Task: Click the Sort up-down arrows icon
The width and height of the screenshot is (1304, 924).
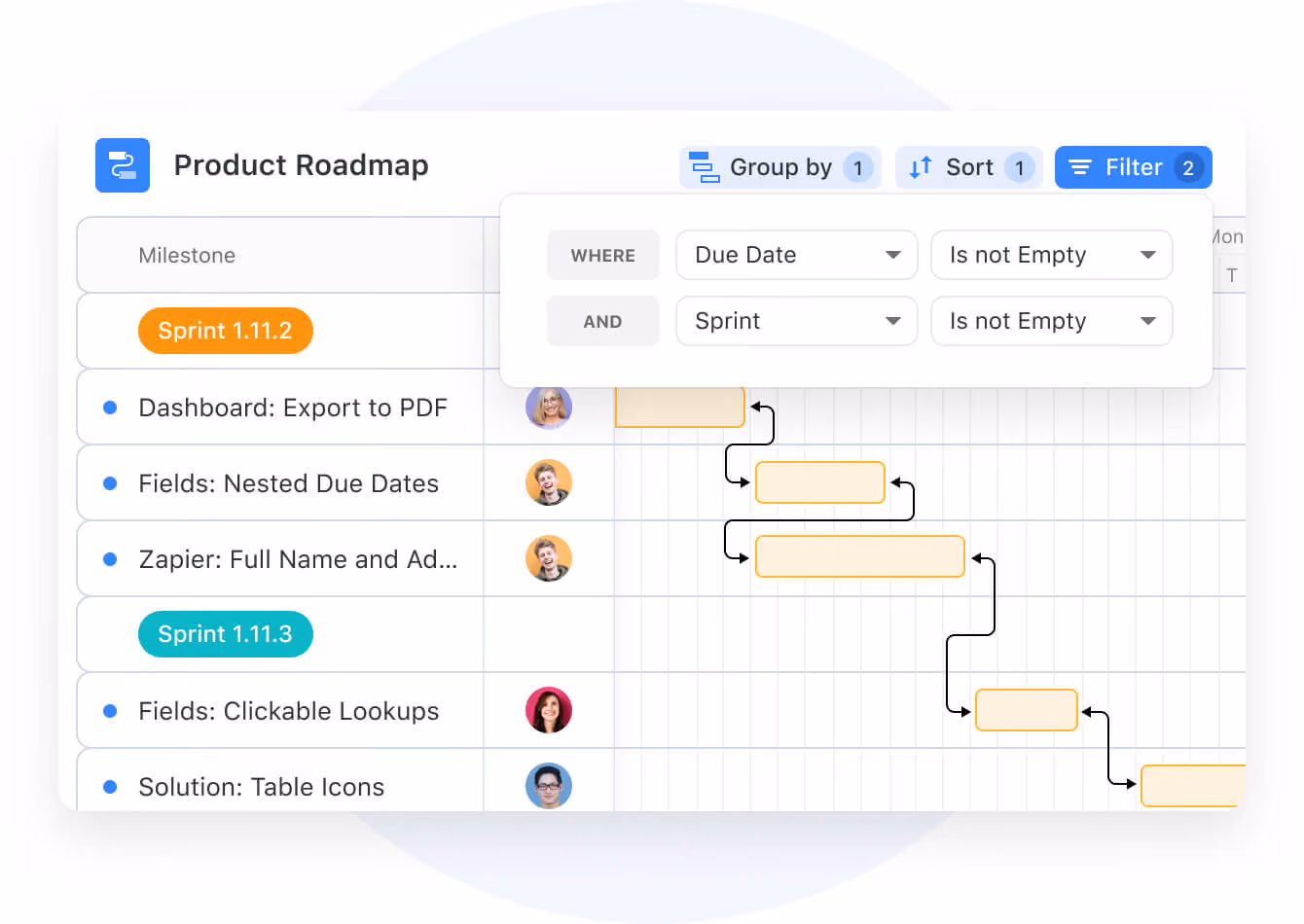Action: [x=921, y=167]
